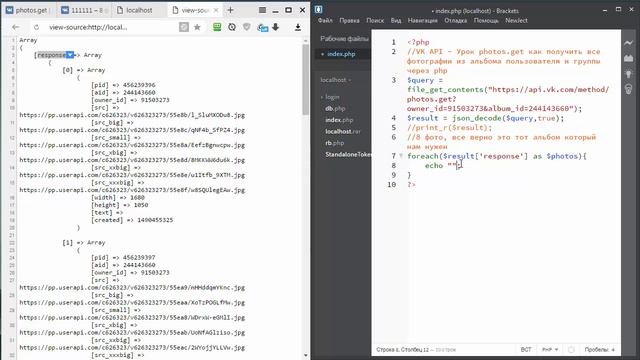
Task: Switch to the localhost browser tab
Action: (138, 10)
